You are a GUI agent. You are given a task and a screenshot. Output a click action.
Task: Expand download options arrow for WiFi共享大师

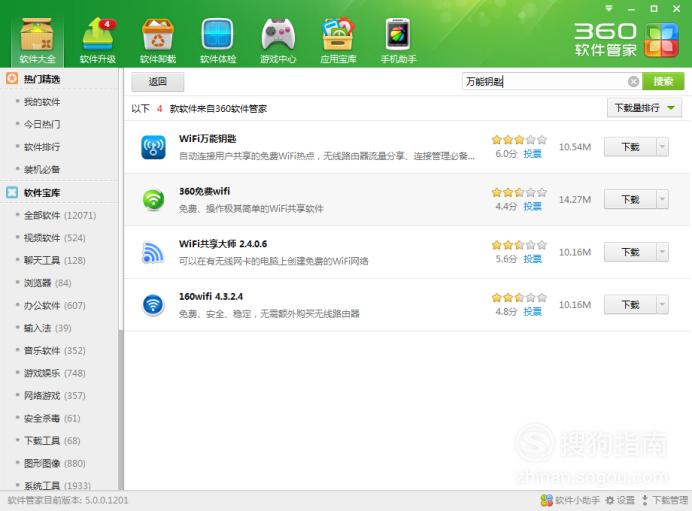[x=662, y=252]
